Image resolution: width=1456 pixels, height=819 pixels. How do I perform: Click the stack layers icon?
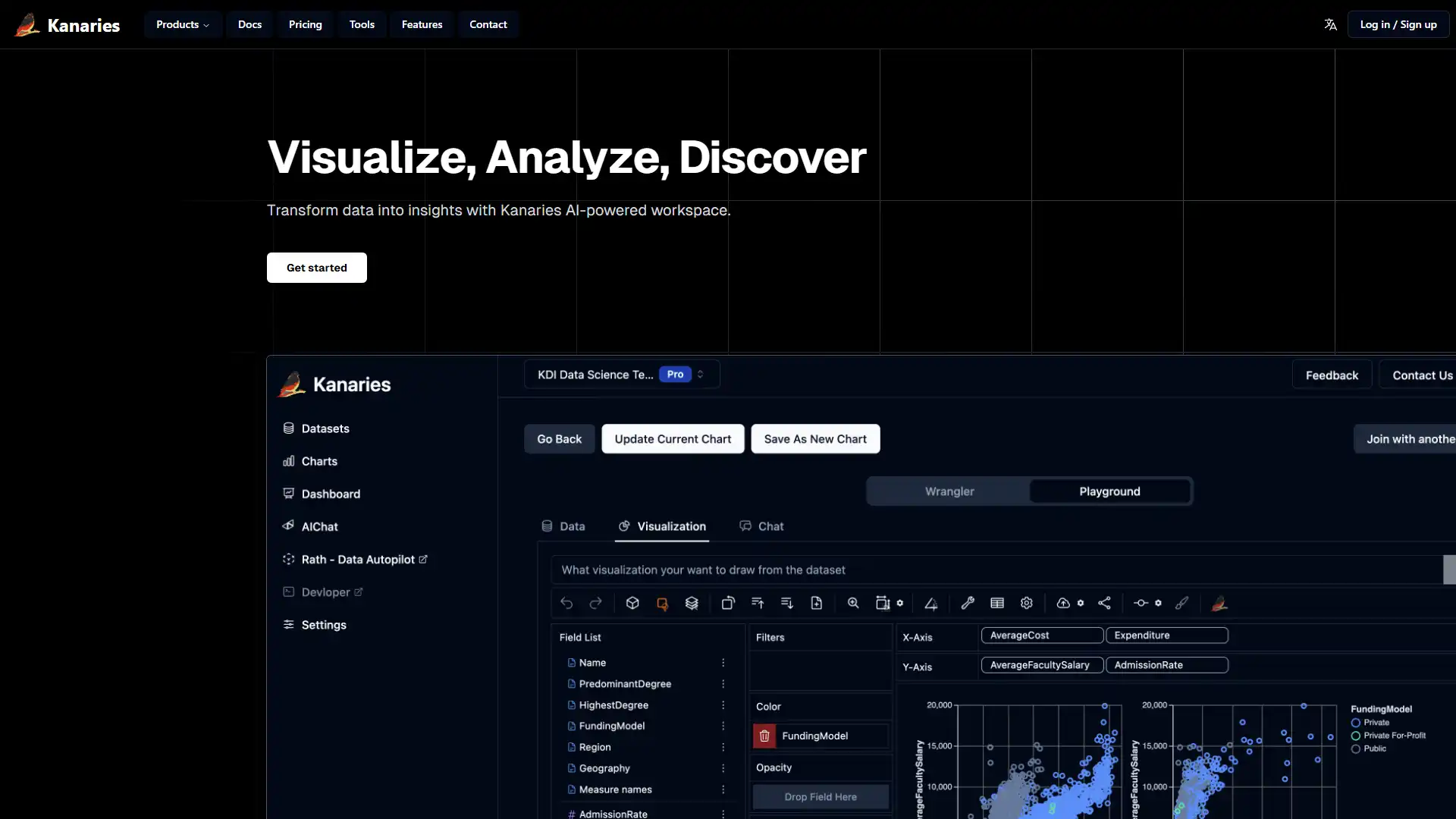[692, 603]
